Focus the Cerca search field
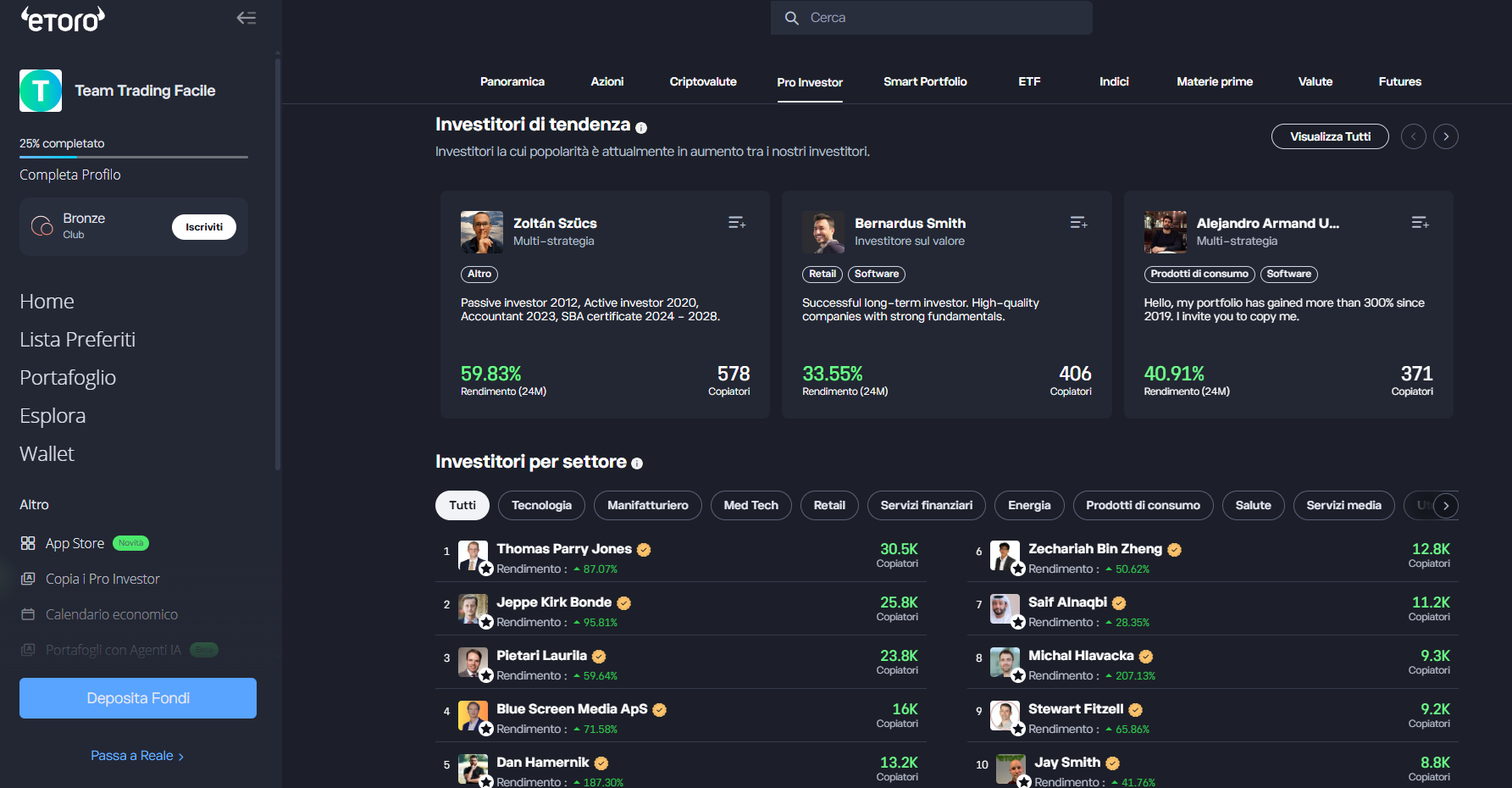 pos(932,18)
